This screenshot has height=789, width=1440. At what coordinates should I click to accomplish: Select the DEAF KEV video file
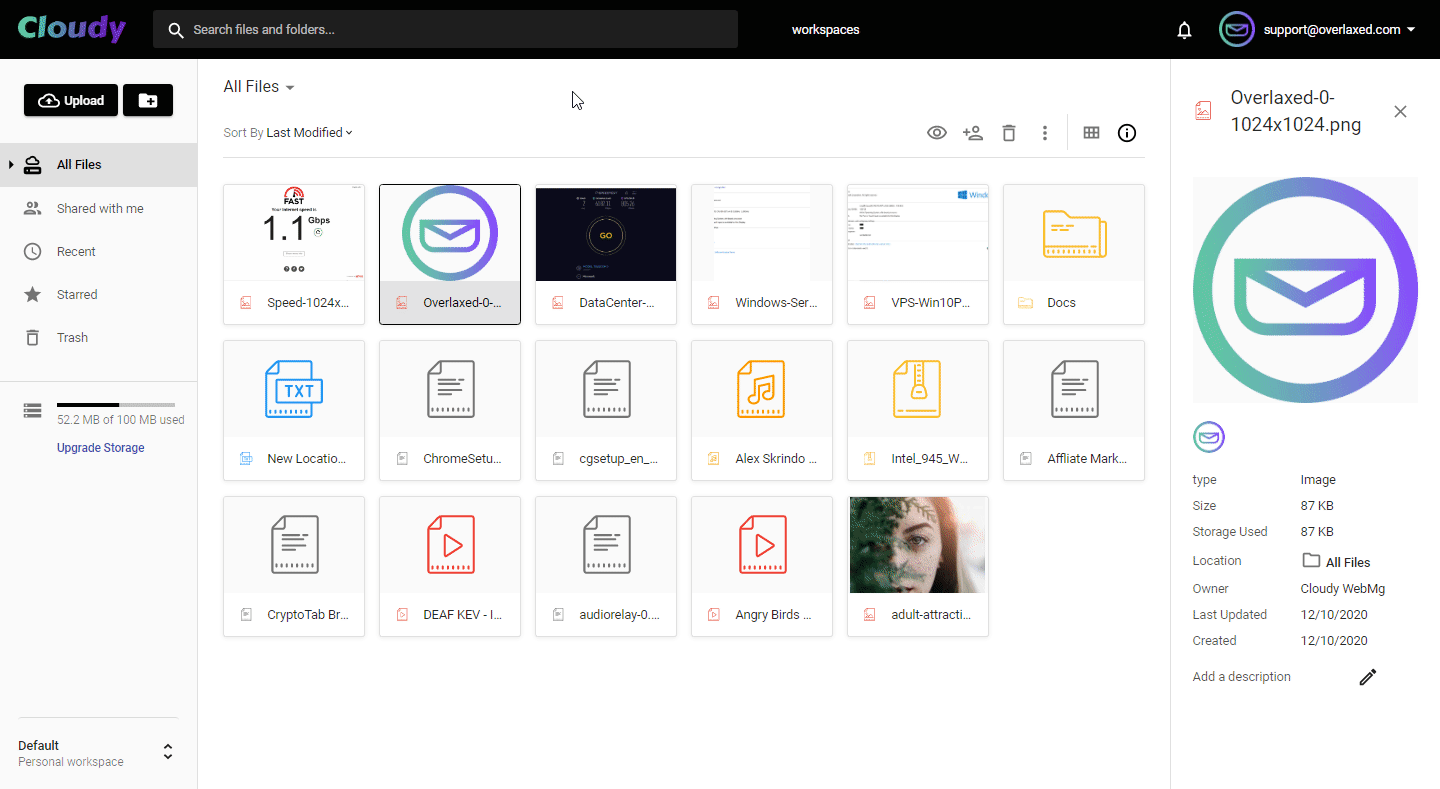click(x=450, y=566)
